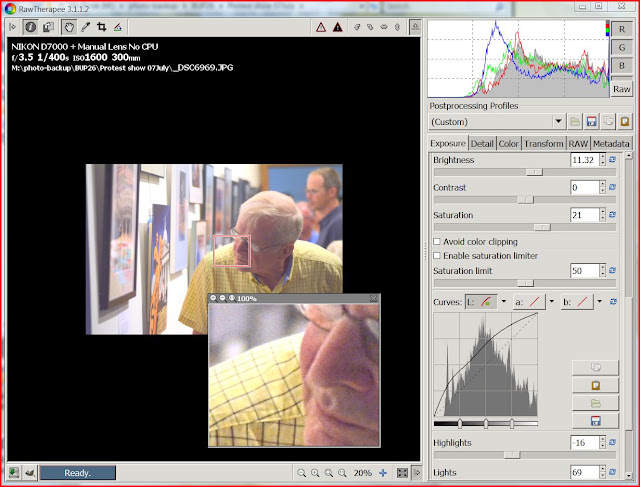
Task: Reset the Brightness value
Action: click(x=612, y=160)
